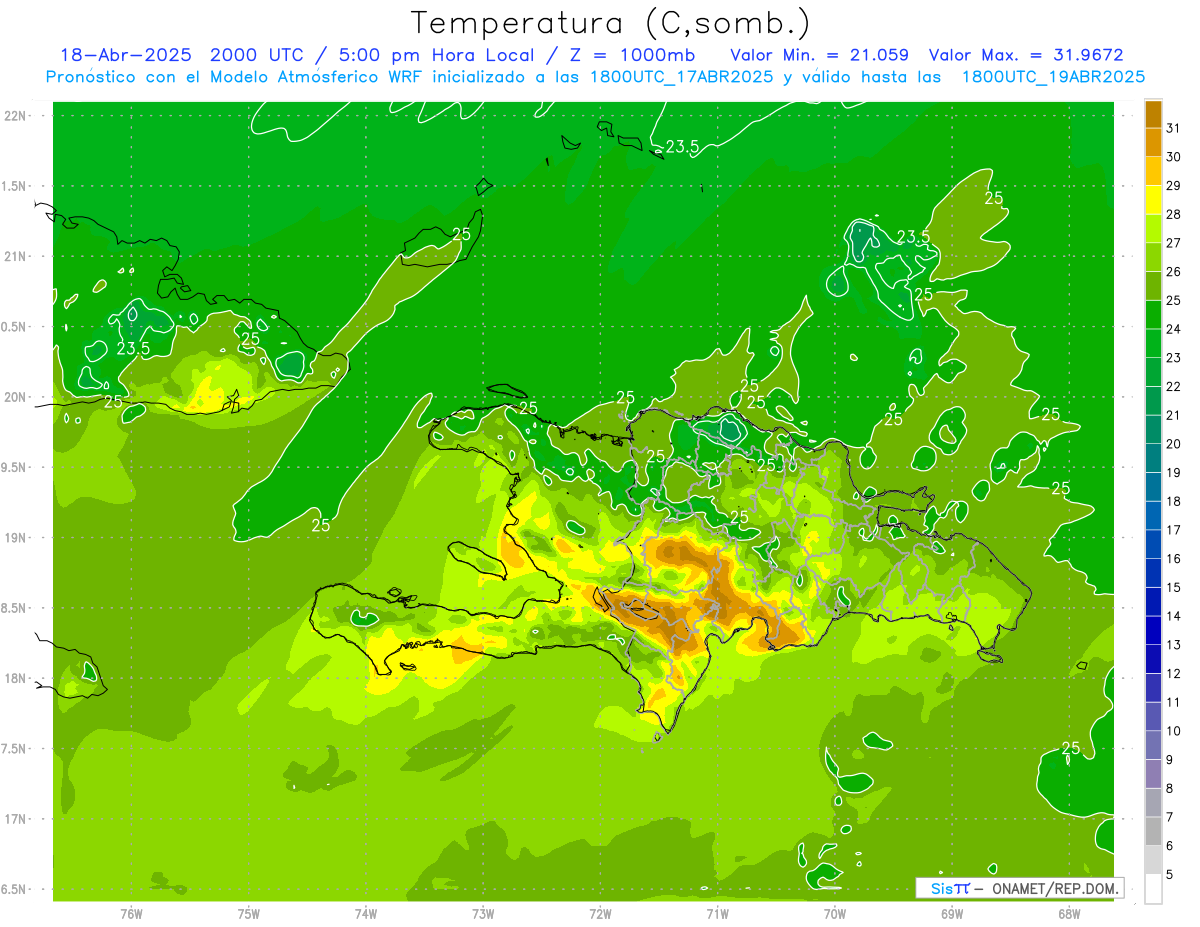Click the "73W" longitude axis label

tap(482, 913)
